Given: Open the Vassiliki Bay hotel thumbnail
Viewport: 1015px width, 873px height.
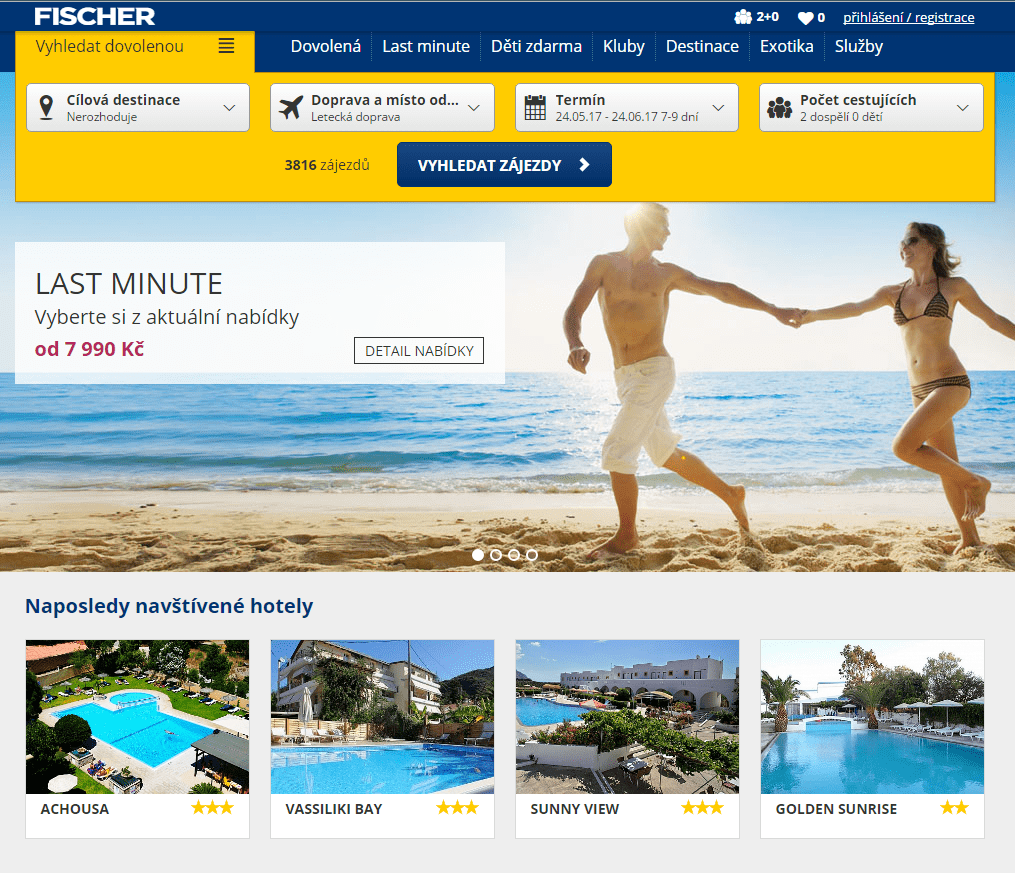Looking at the screenshot, I should (x=382, y=717).
